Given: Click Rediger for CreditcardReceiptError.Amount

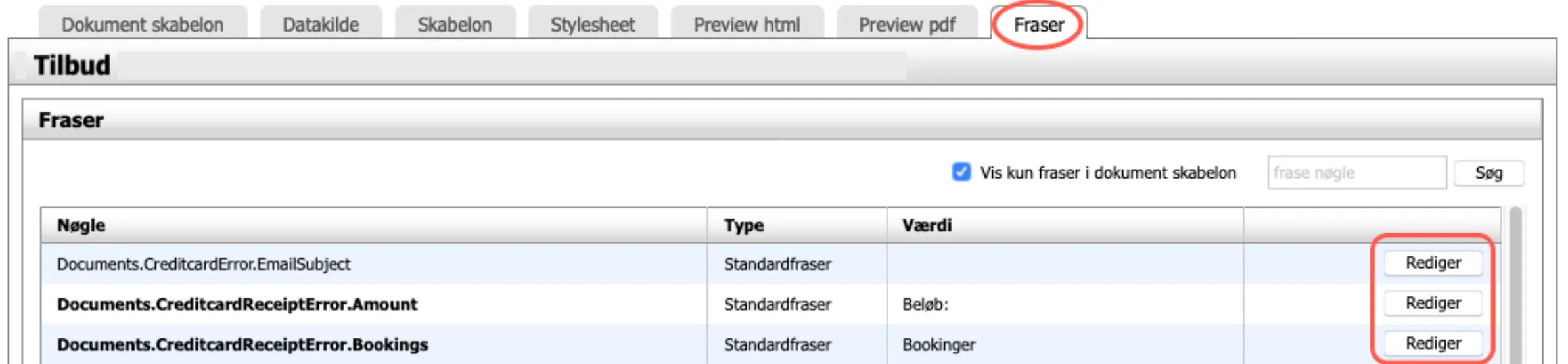Looking at the screenshot, I should pos(1433,303).
